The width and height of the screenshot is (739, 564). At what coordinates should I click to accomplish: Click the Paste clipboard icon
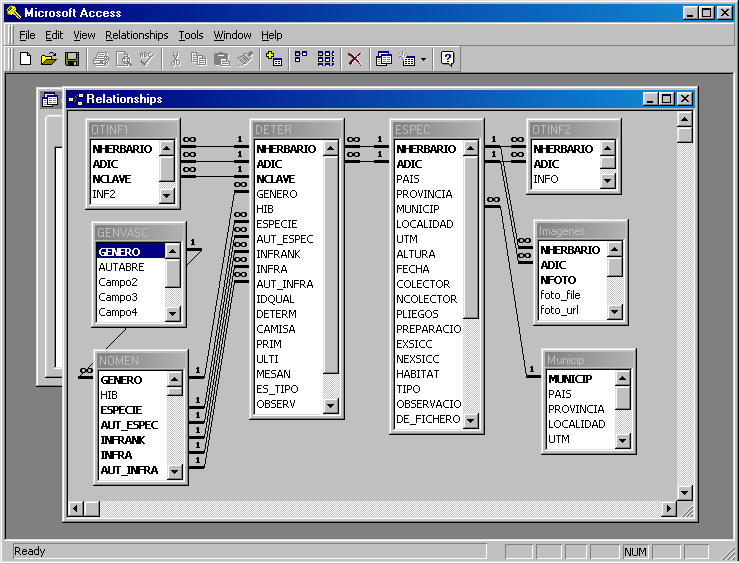coord(222,59)
